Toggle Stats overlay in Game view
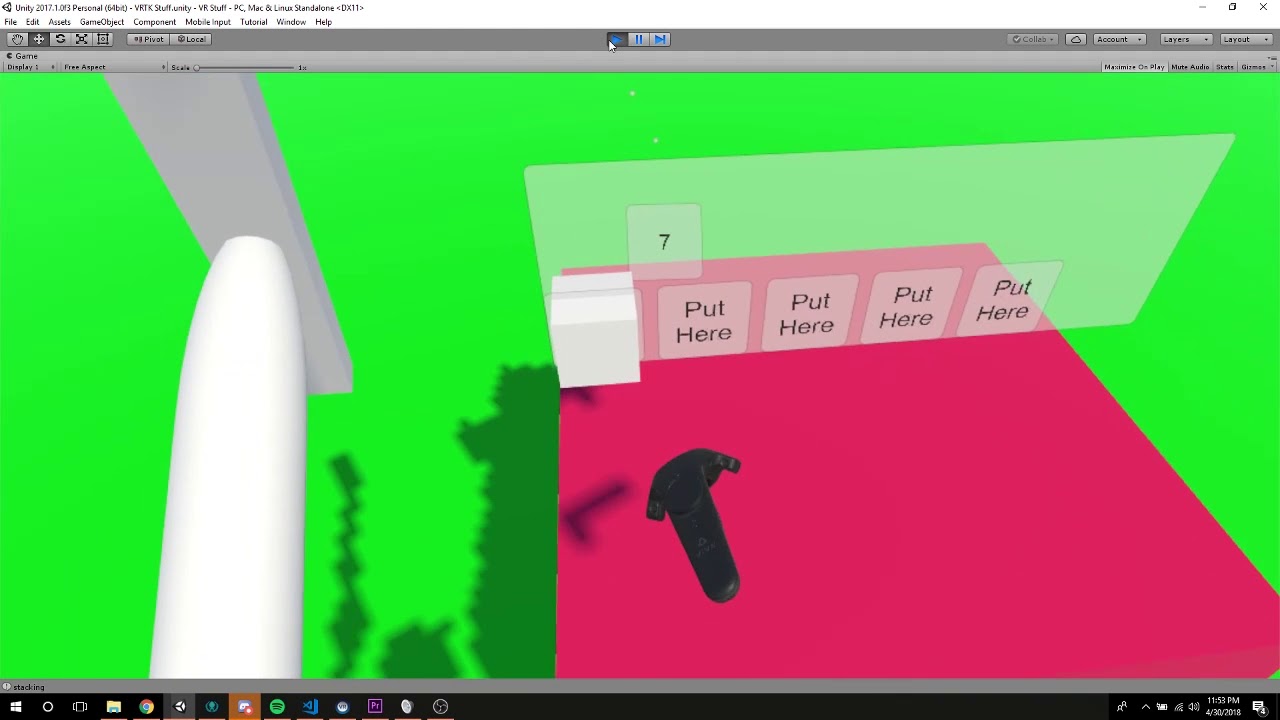The height and width of the screenshot is (720, 1280). [x=1225, y=67]
